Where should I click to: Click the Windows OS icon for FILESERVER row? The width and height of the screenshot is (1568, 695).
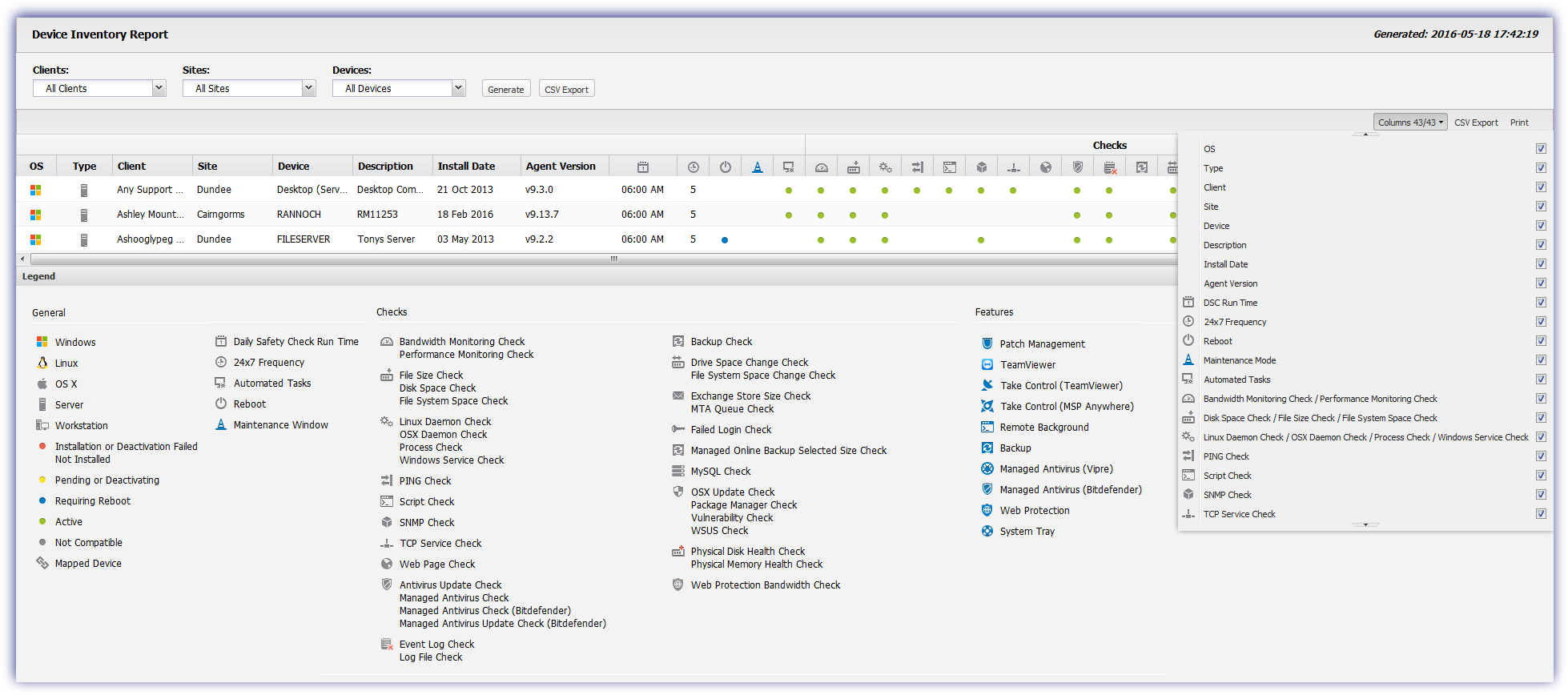(35, 239)
